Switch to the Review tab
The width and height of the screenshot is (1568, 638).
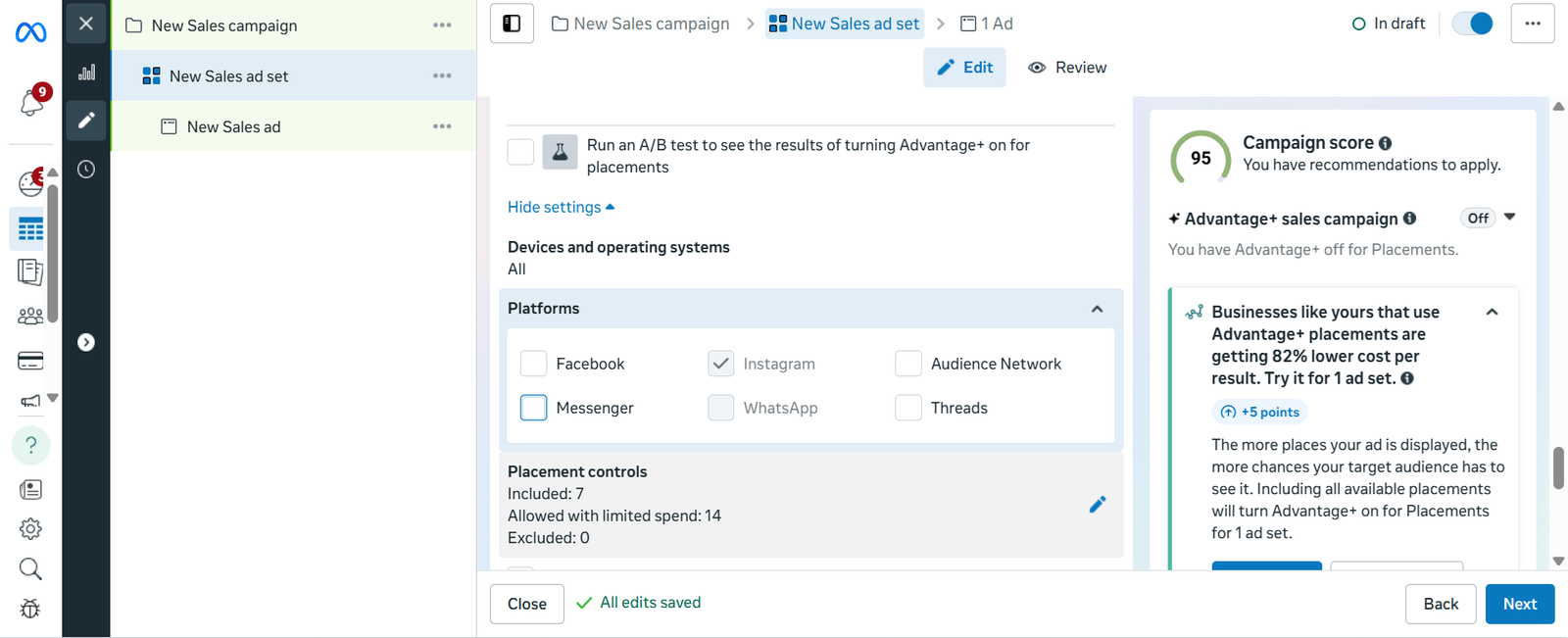1067,68
